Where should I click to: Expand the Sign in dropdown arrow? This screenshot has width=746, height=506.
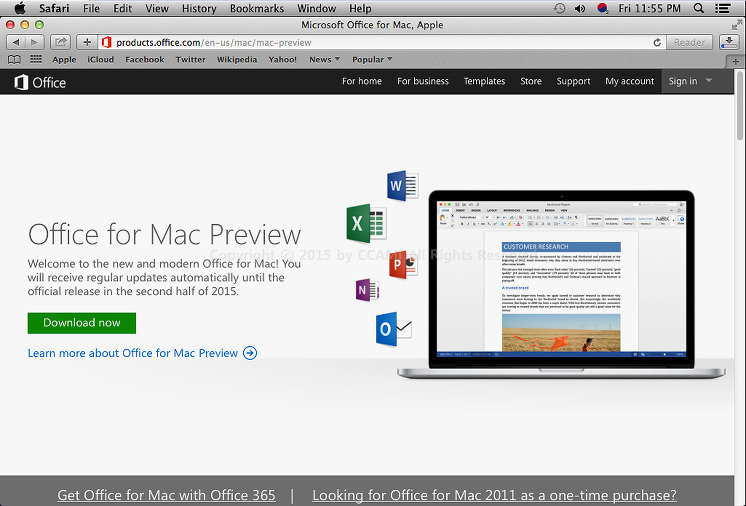(709, 81)
